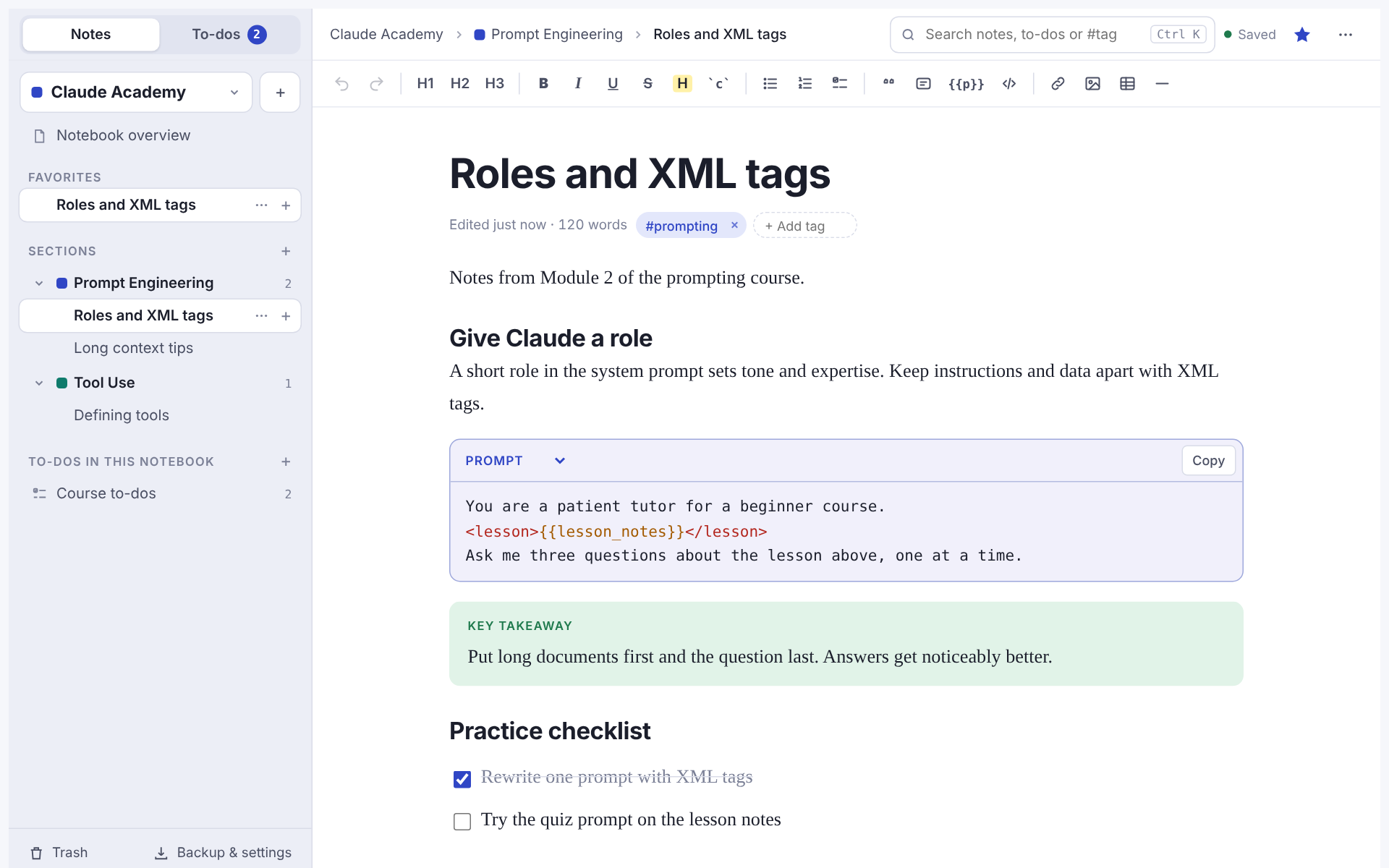Switch to the To-dos tab

229,35
